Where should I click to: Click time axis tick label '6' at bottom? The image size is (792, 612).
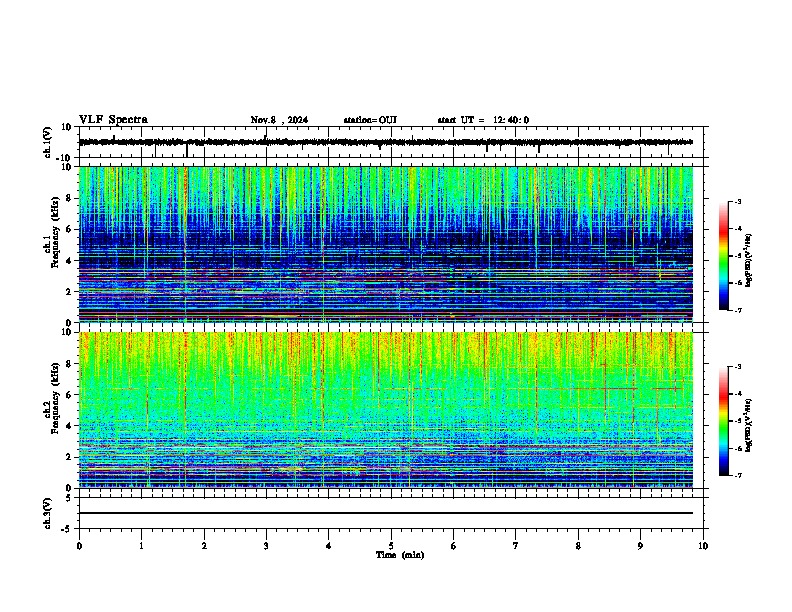pos(454,546)
